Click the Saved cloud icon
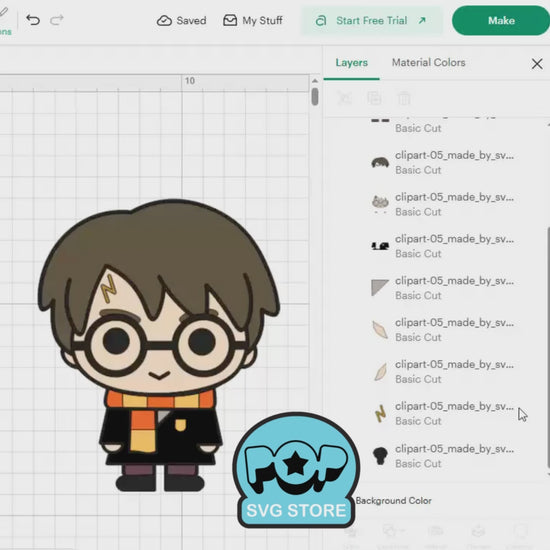This screenshot has height=550, width=550. click(164, 21)
